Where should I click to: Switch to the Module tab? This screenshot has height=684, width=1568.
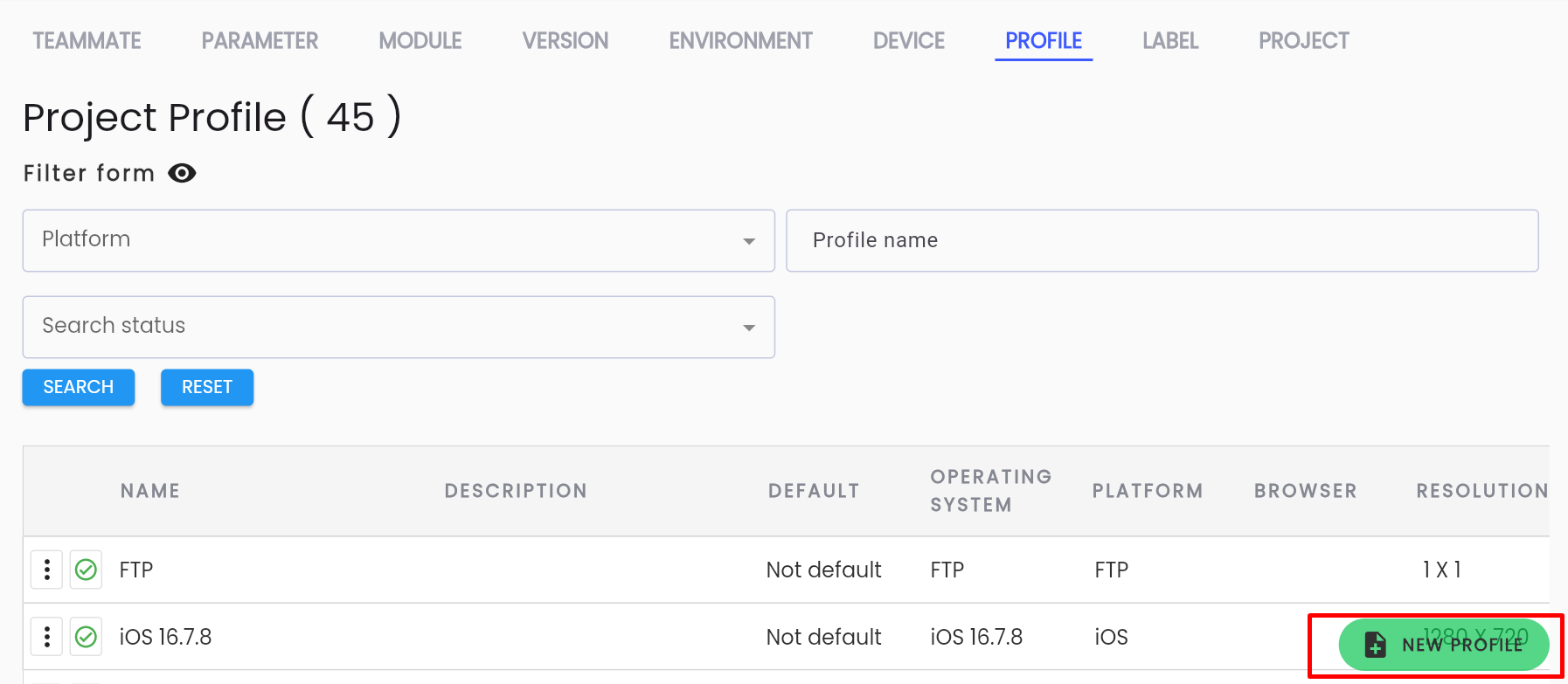(x=420, y=41)
